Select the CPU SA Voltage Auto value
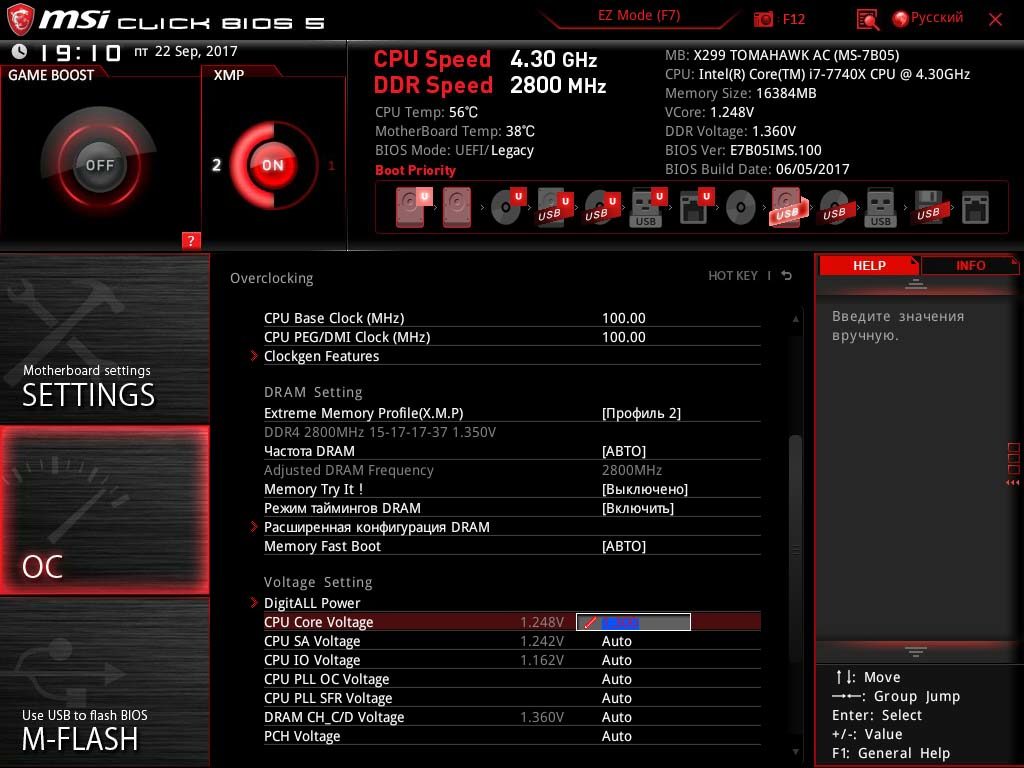 [x=616, y=641]
